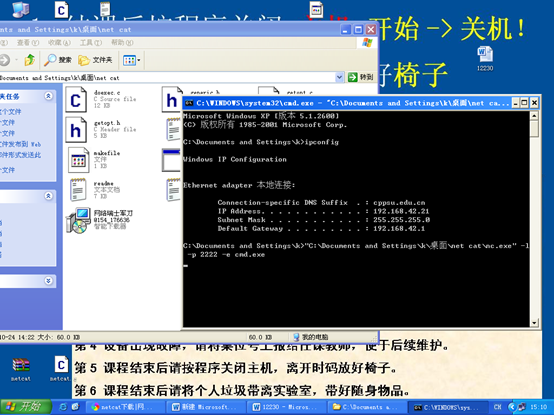Click the tray expand arrow icon

pos(512,407)
